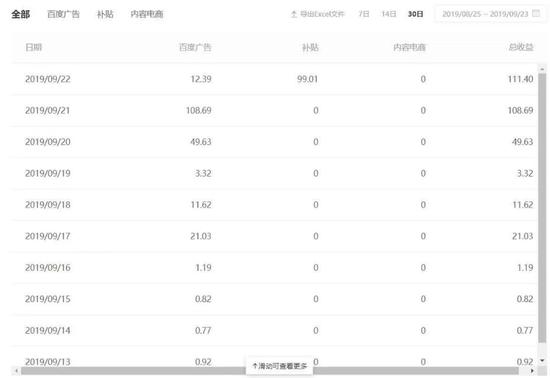550x378 pixels.
Task: Select the 2019/09/16 date cell
Action: (x=48, y=268)
